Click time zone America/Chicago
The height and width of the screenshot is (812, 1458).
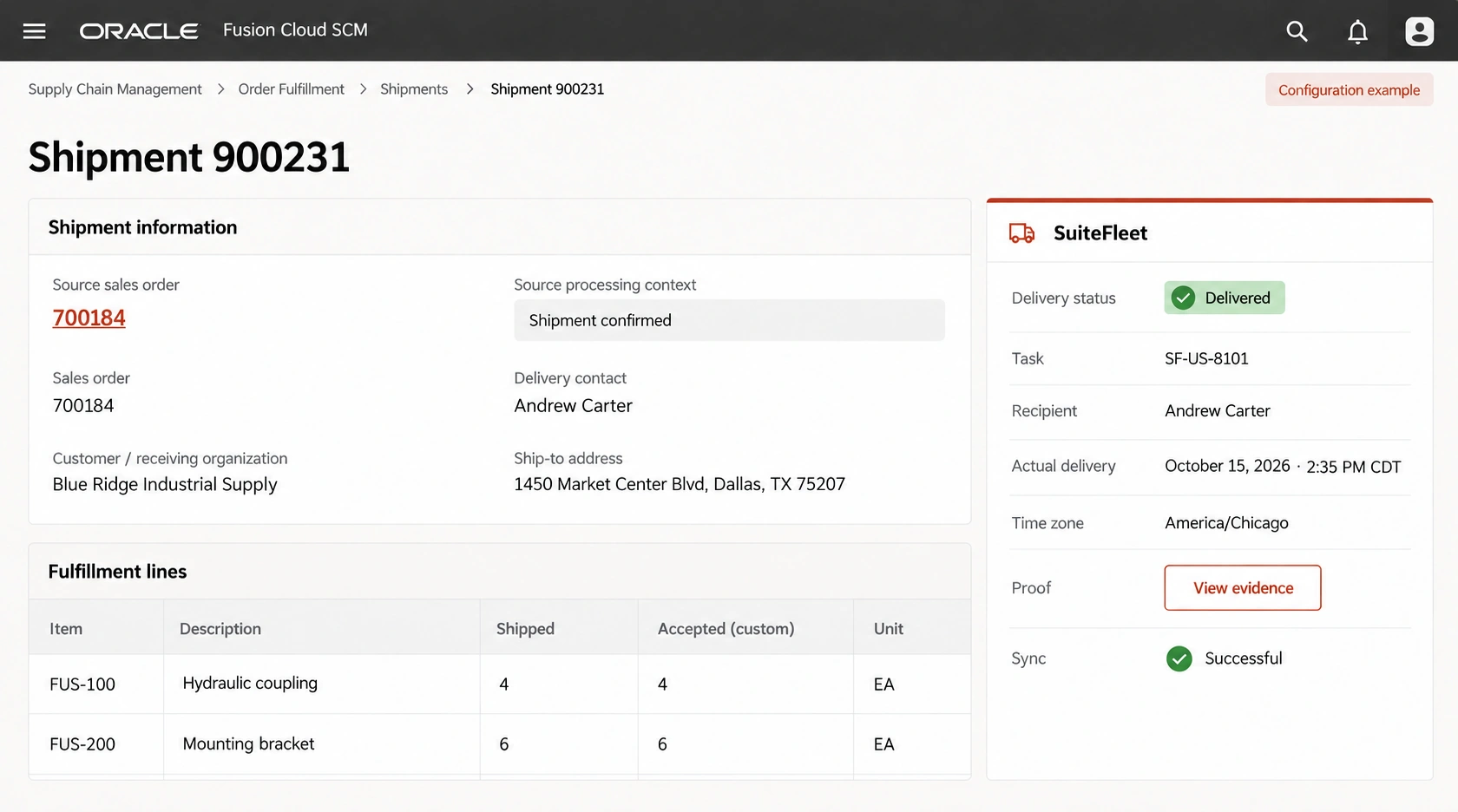click(x=1226, y=523)
